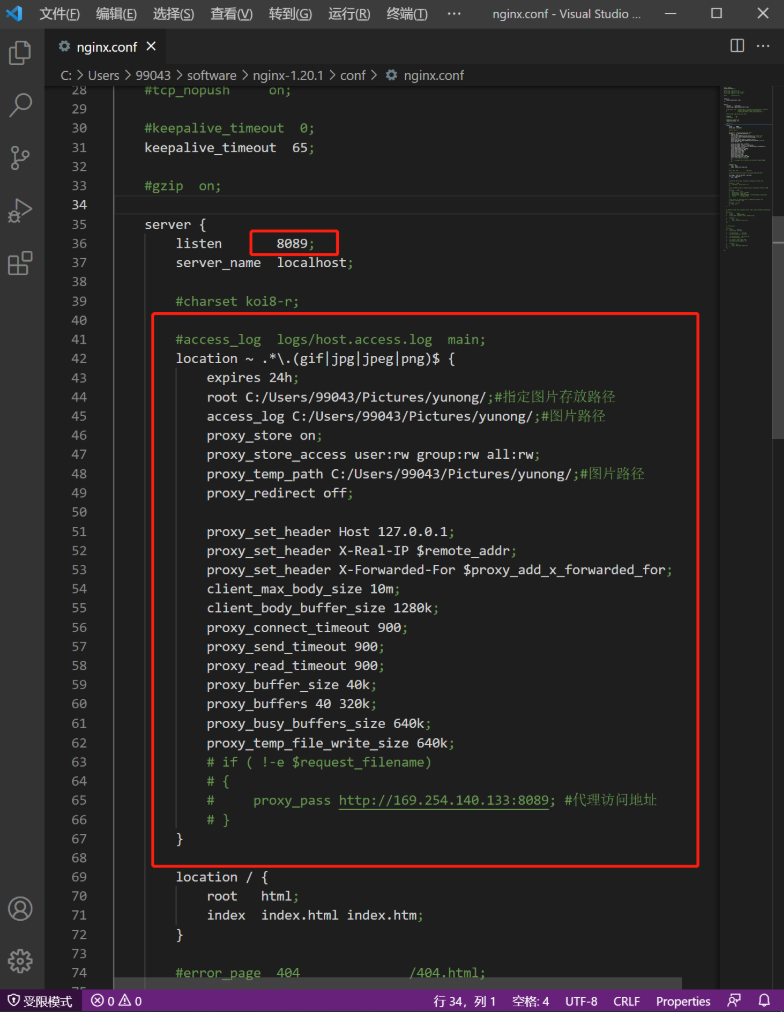Viewport: 784px width, 1013px height.
Task: Open editor more actions ellipsis
Action: pos(763,46)
